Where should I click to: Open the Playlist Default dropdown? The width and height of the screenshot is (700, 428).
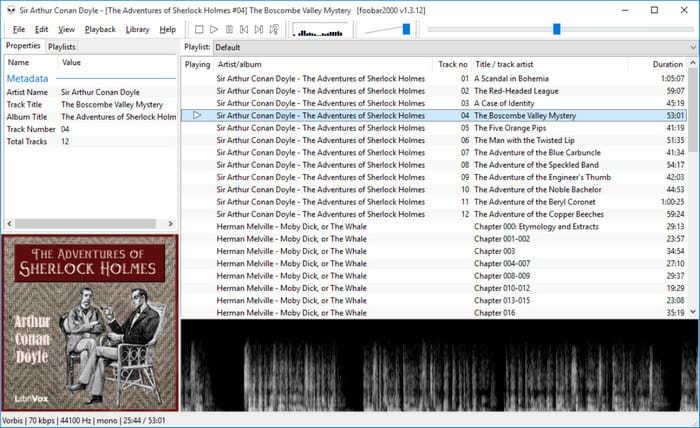click(455, 47)
